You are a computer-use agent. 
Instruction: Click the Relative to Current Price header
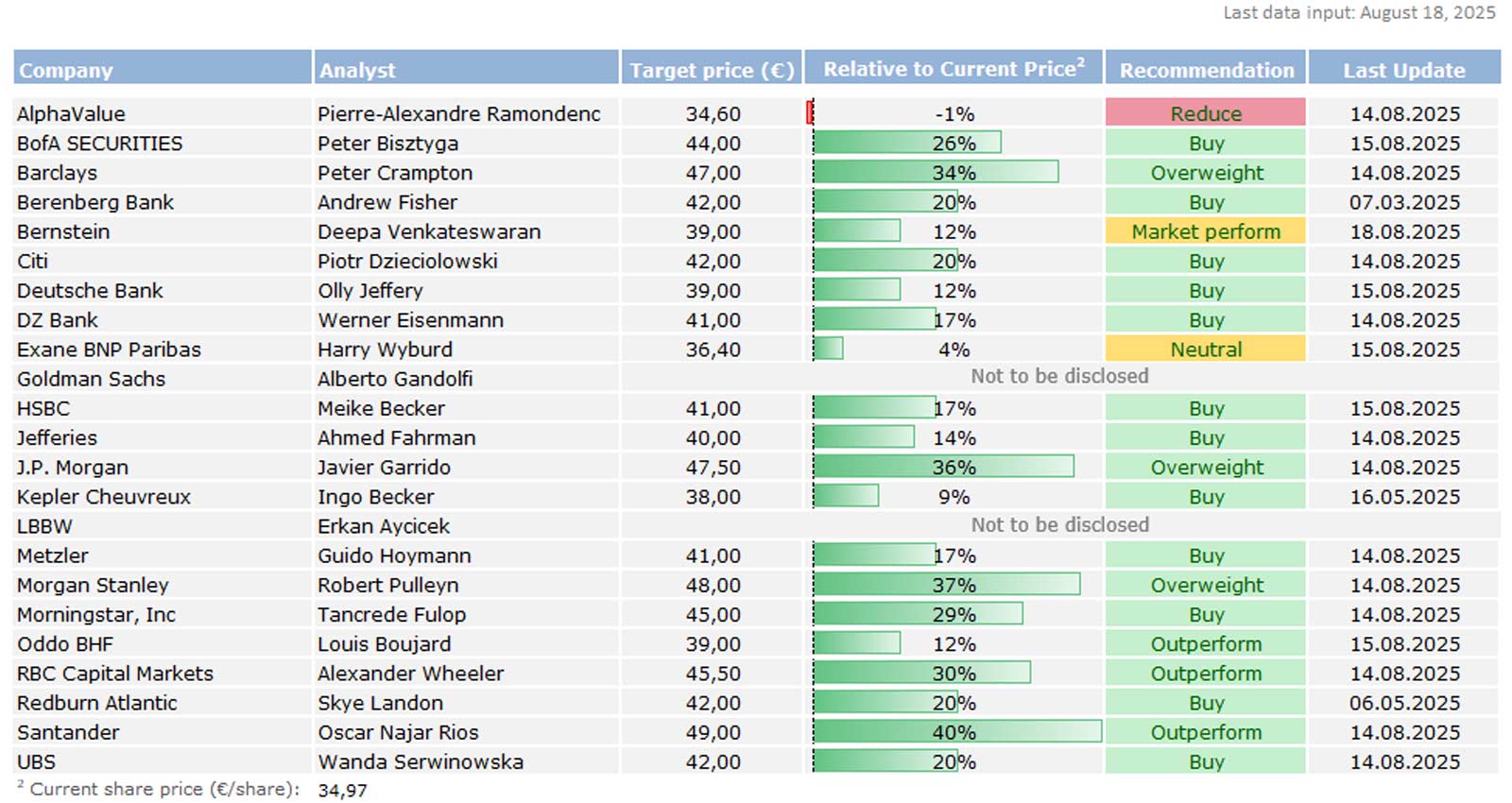click(954, 69)
